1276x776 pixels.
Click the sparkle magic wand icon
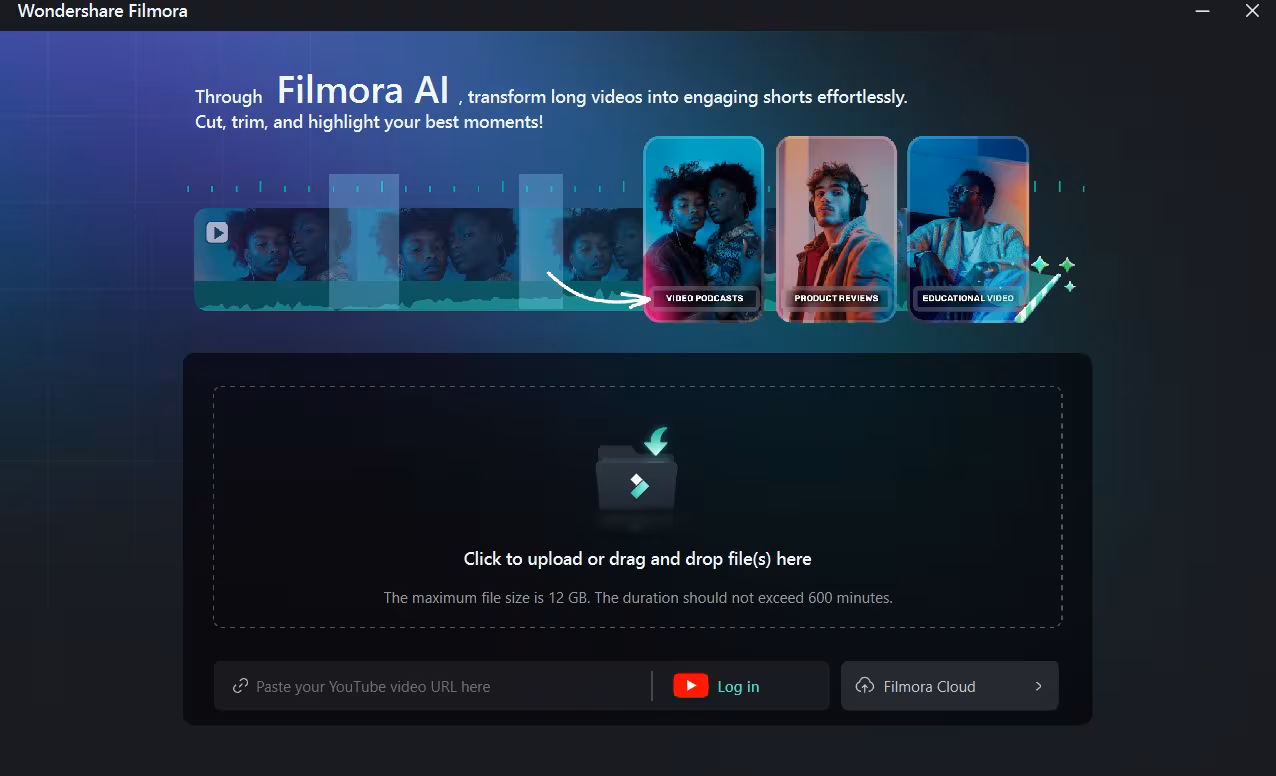[x=1045, y=288]
